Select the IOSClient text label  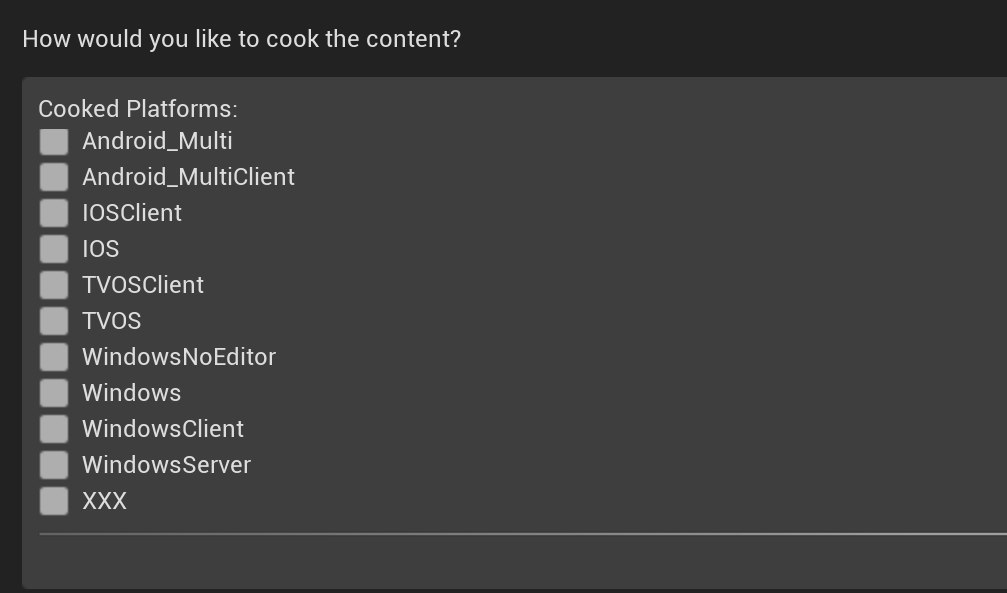(132, 213)
